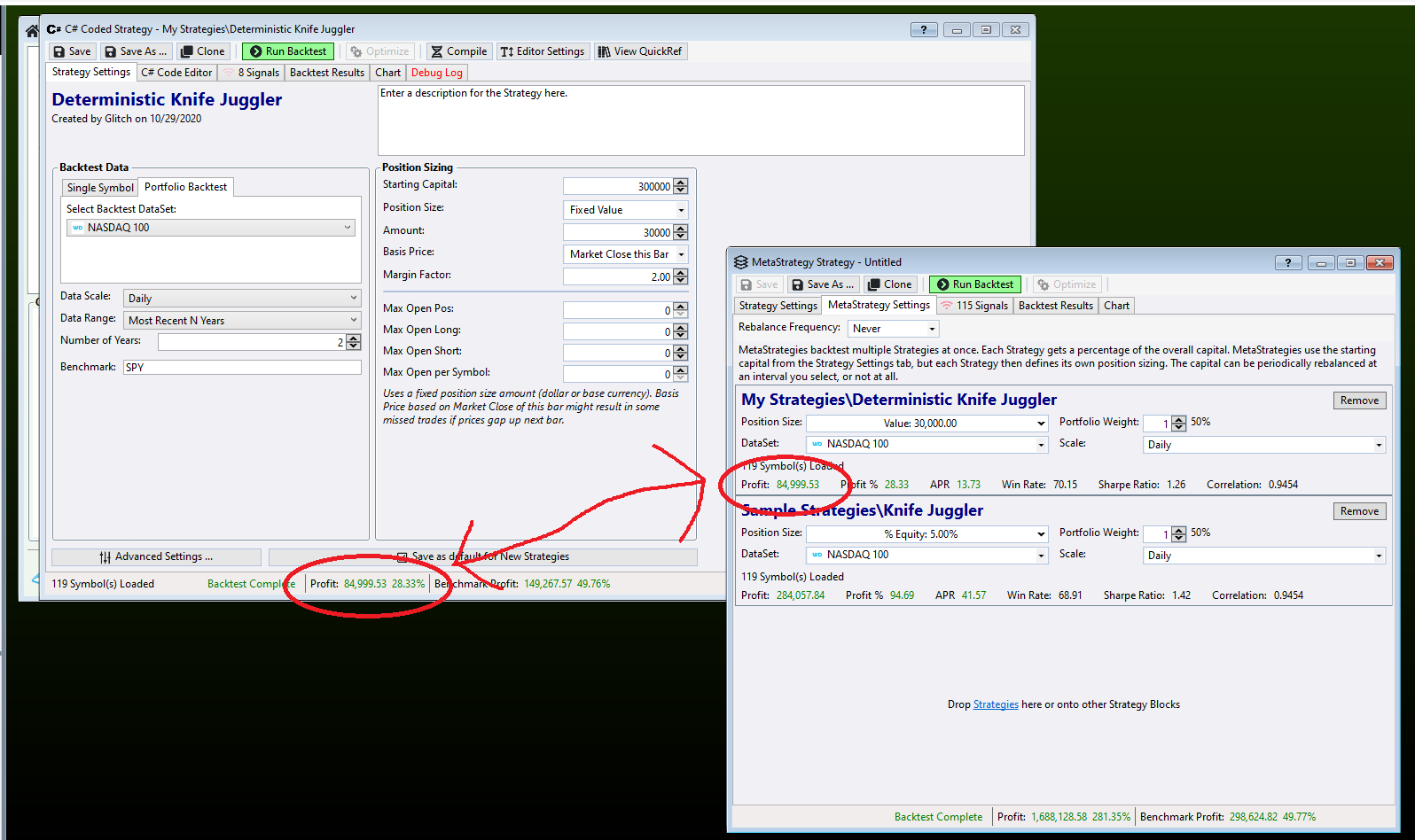Open View QuickRef
The image size is (1415, 840).
click(640, 51)
